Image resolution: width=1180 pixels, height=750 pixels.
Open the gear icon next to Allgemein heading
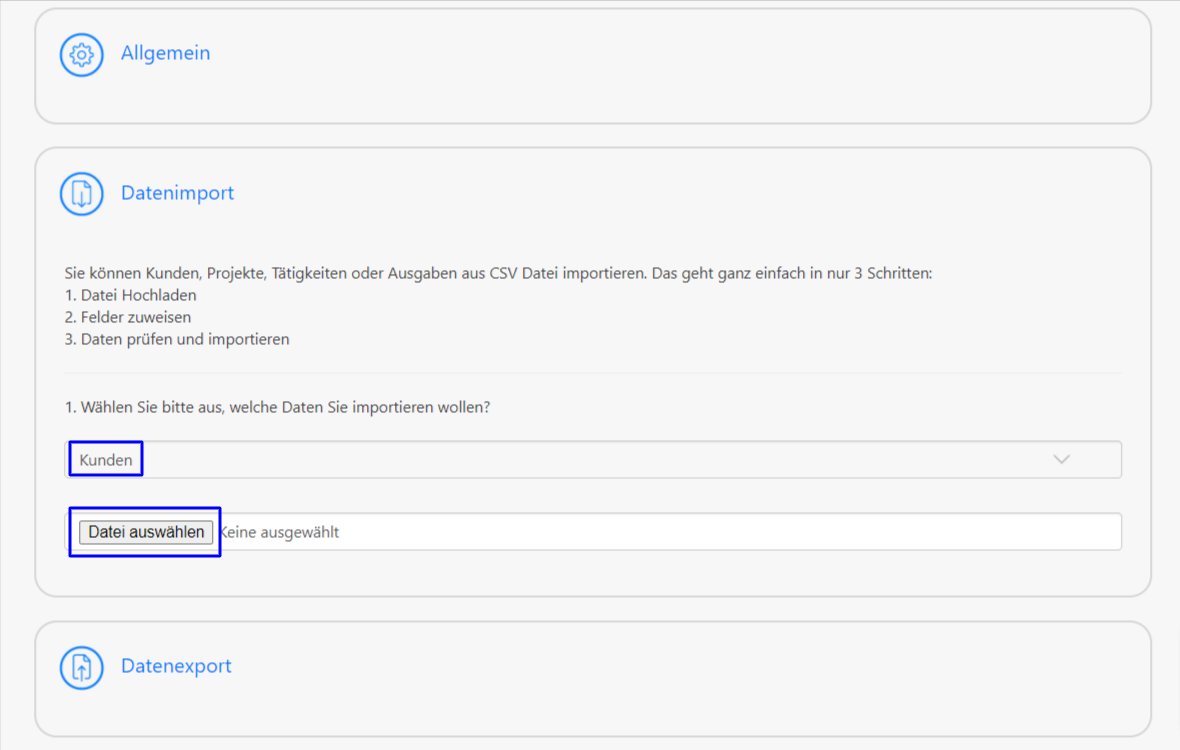click(81, 55)
